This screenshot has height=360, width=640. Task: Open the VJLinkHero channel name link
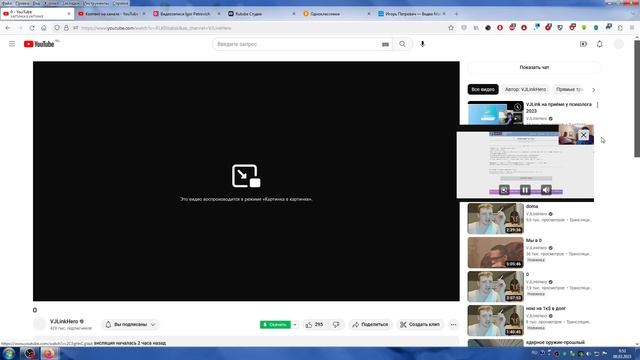click(x=64, y=321)
